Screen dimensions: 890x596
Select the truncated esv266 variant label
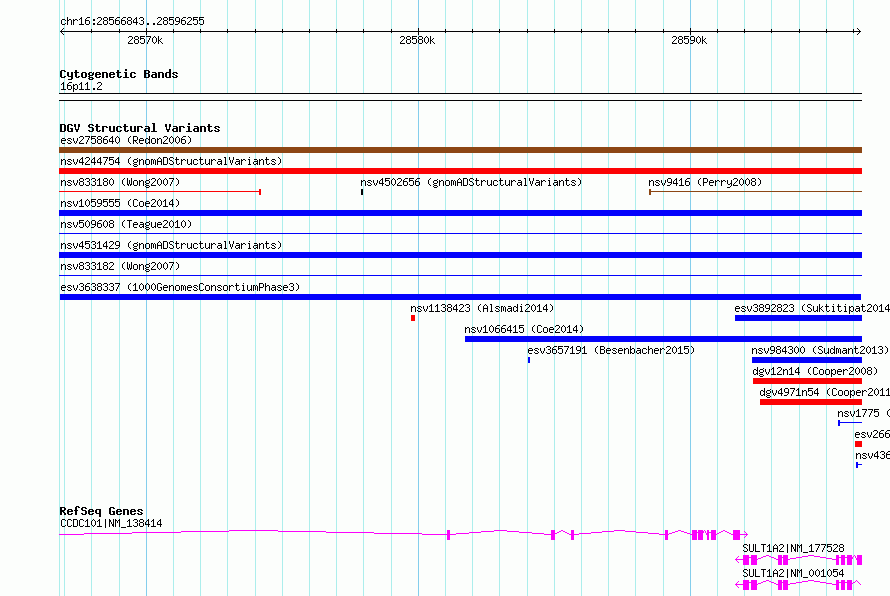click(872, 434)
